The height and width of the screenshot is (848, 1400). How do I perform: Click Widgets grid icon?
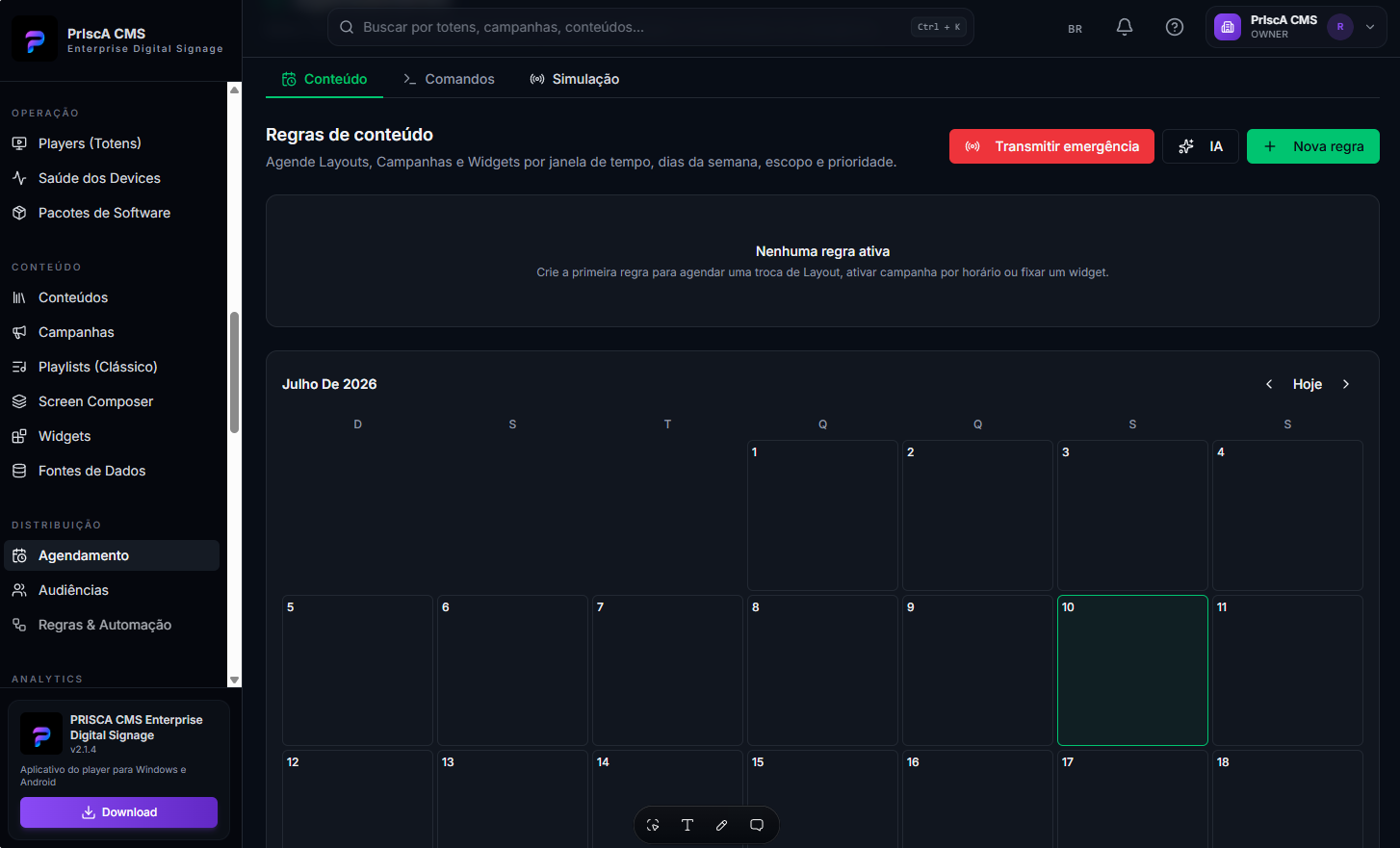pos(19,436)
